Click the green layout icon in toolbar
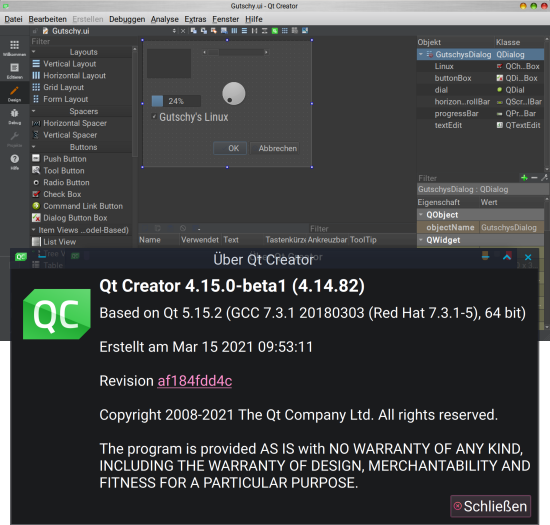This screenshot has height=525, width=550. point(275,31)
